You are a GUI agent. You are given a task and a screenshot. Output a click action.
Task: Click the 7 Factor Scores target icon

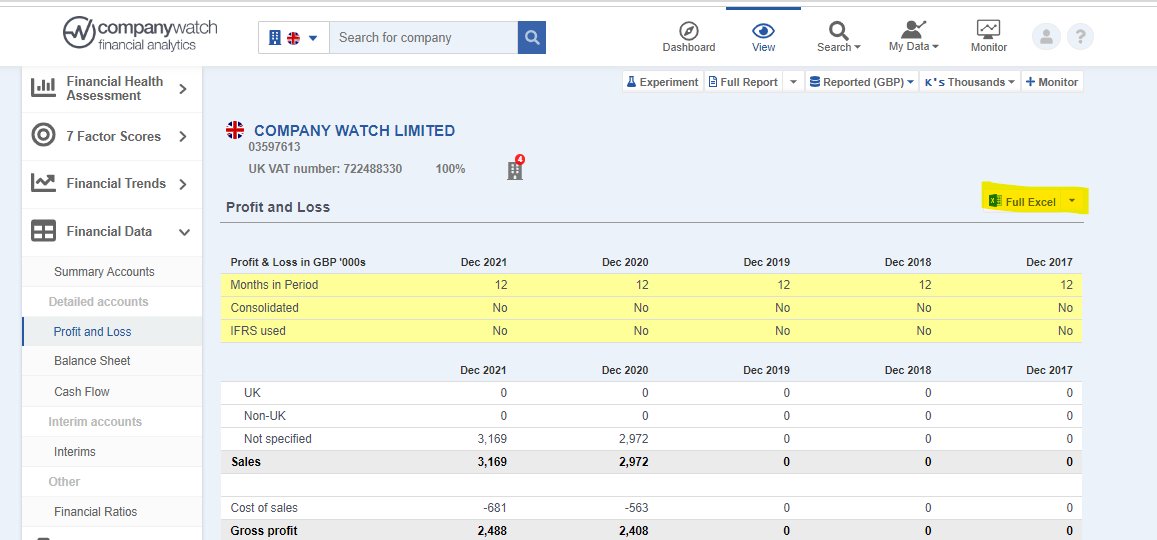tap(43, 136)
